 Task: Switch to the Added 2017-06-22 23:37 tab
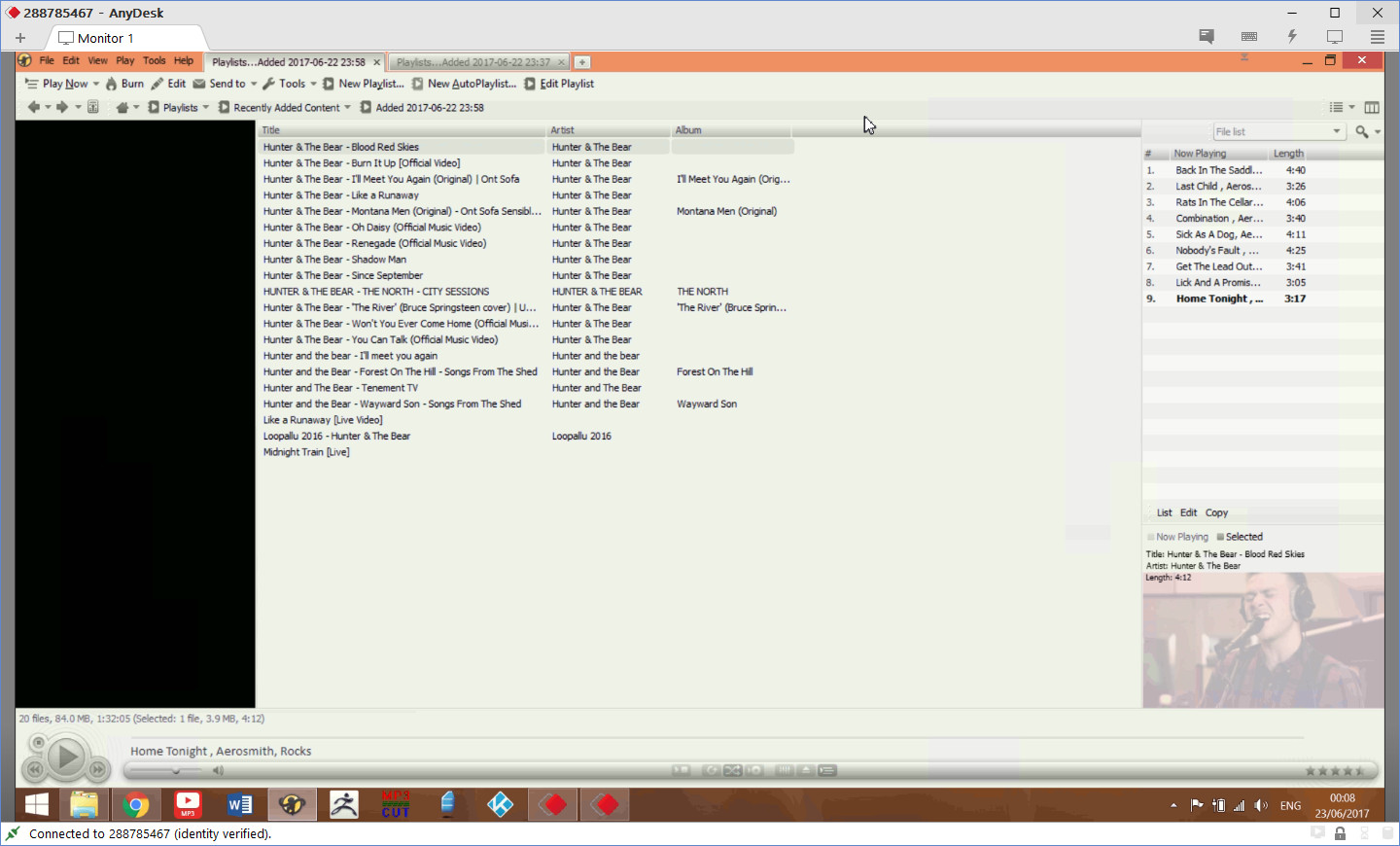pos(473,62)
